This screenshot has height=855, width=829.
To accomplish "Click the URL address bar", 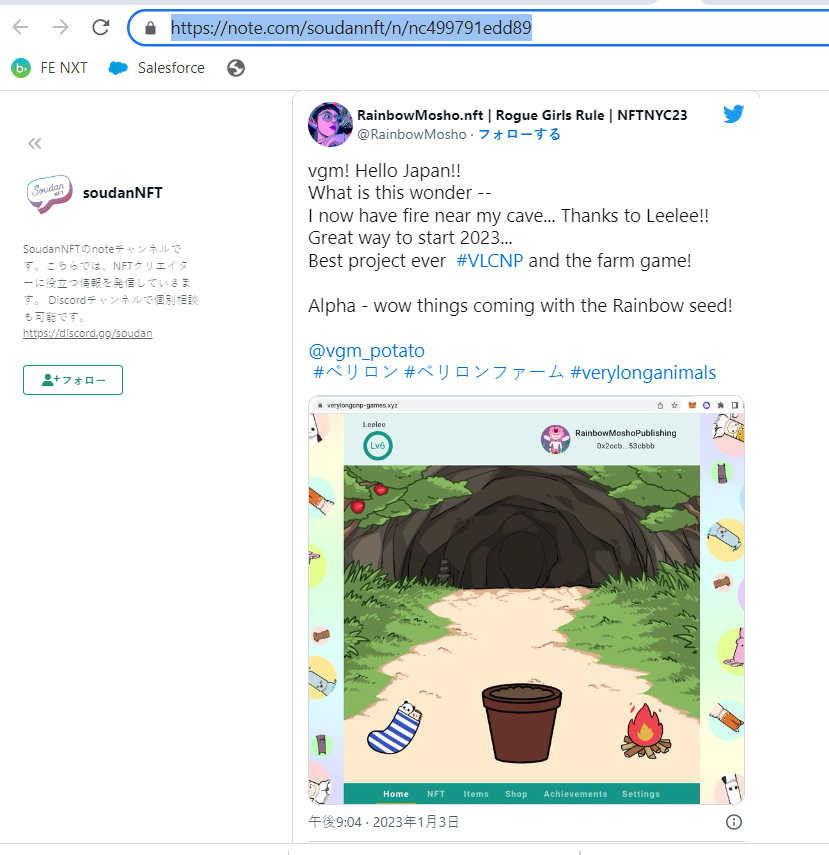I will coord(480,28).
